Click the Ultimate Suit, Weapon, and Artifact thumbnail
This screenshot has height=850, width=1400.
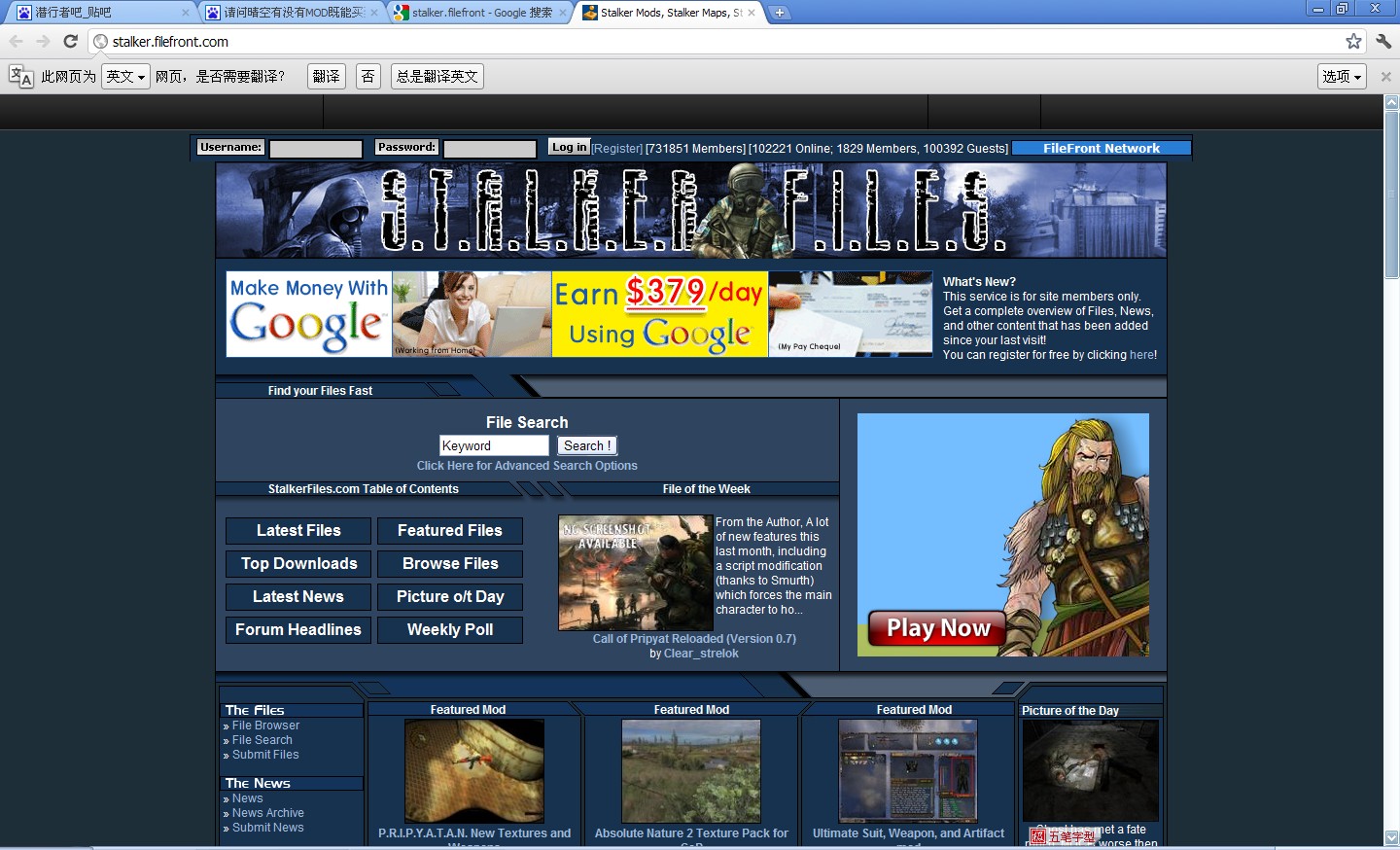[908, 771]
